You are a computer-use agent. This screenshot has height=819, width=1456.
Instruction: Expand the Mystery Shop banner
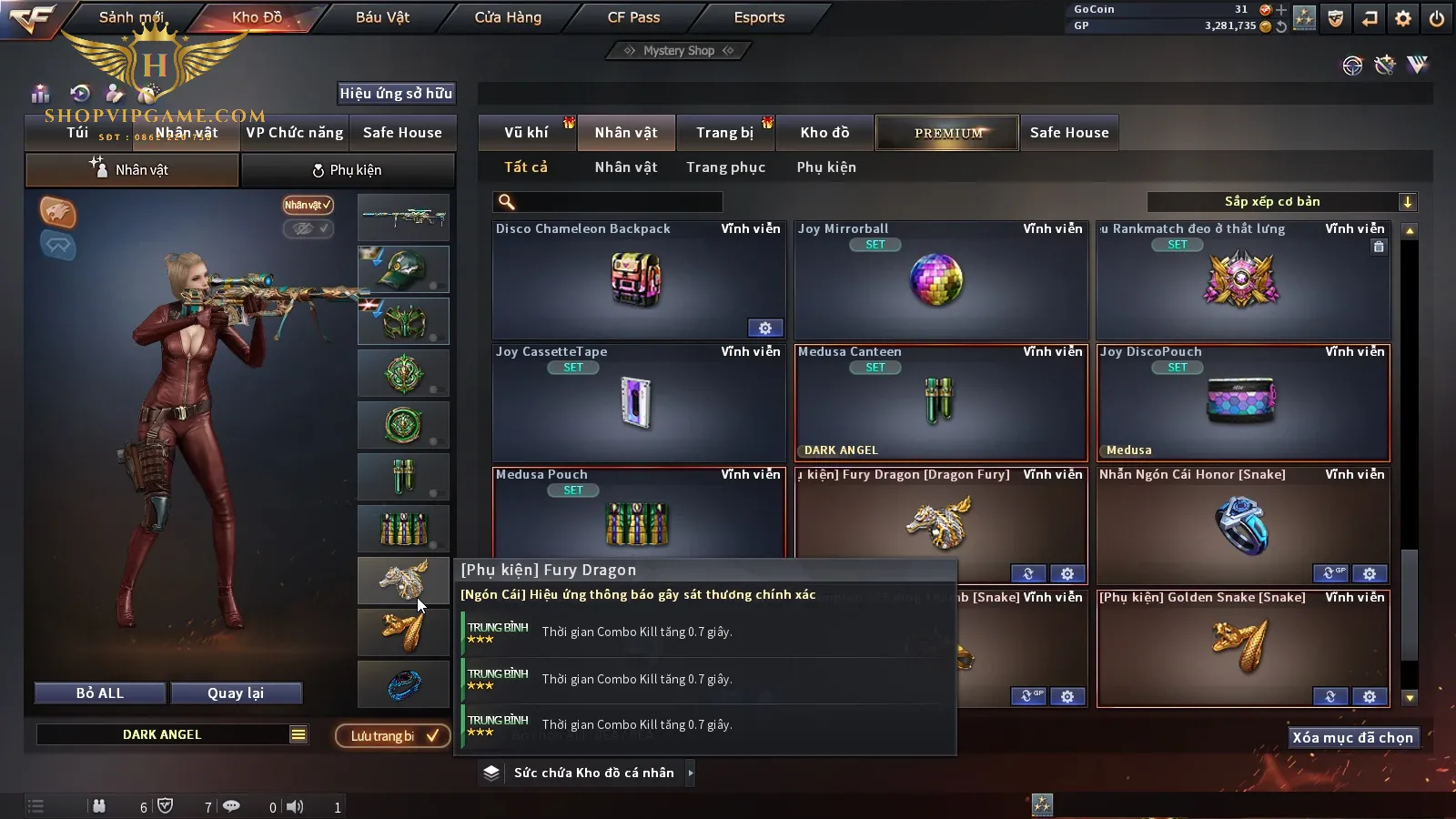coord(679,51)
